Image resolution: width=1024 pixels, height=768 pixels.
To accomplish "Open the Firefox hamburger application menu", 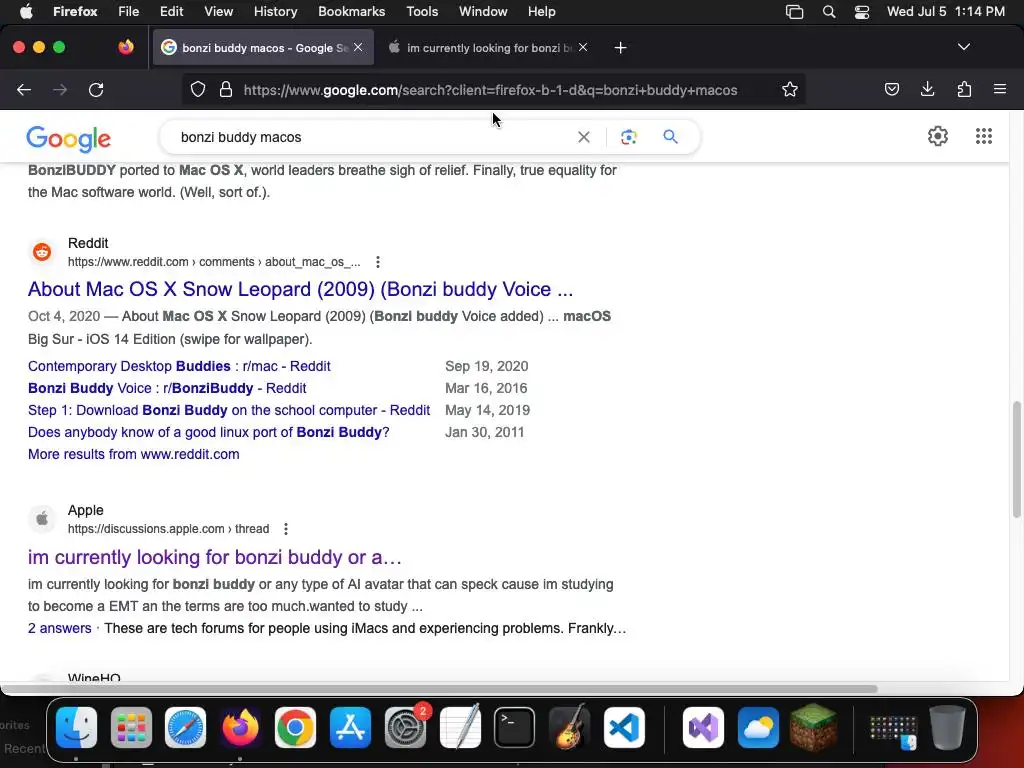I will [x=999, y=89].
